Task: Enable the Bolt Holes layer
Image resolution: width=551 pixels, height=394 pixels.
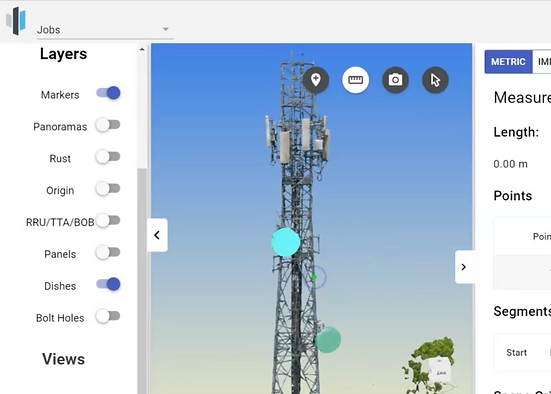Action: coord(108,316)
